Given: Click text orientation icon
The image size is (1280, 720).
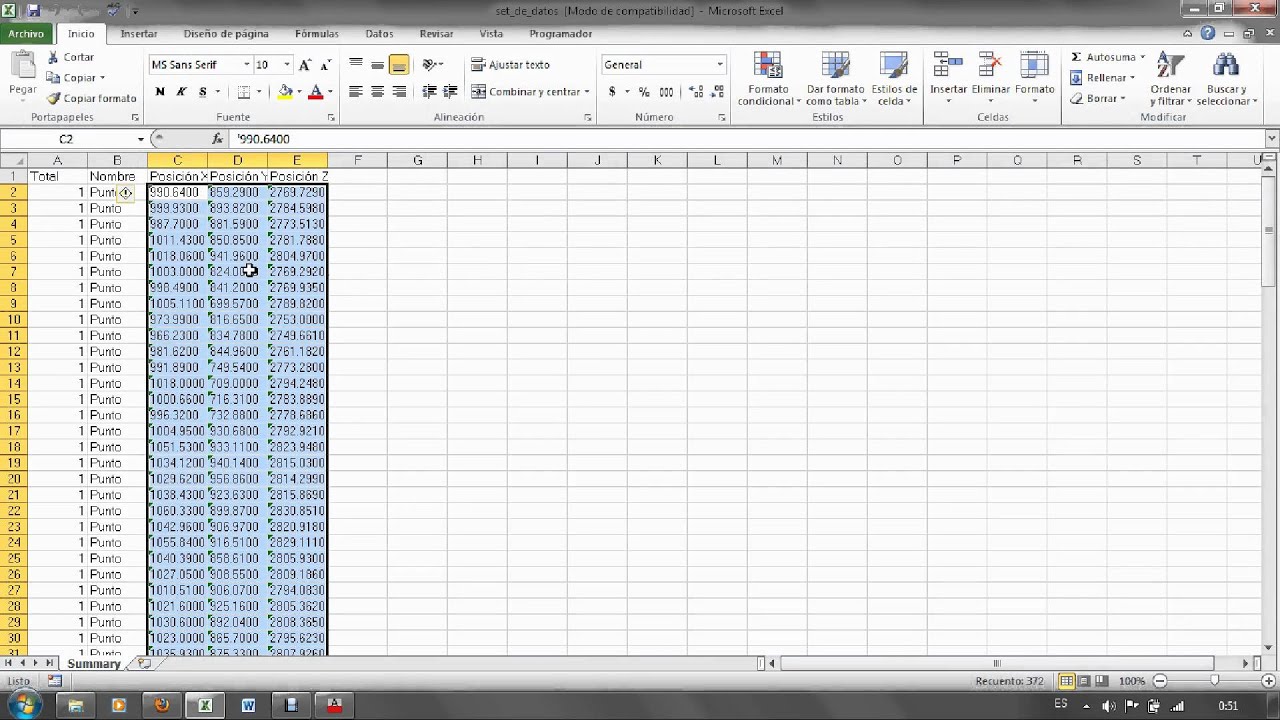Looking at the screenshot, I should [x=430, y=65].
